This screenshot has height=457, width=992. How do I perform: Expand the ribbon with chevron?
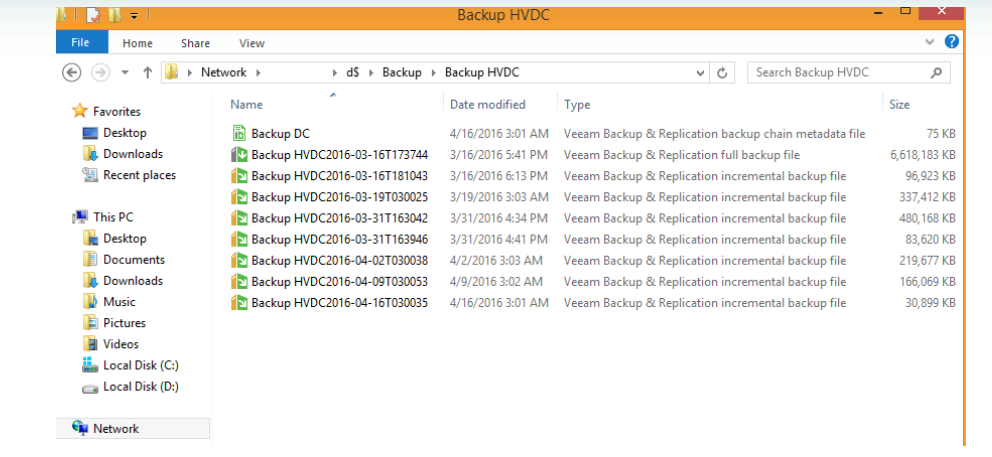pyautogui.click(x=931, y=43)
